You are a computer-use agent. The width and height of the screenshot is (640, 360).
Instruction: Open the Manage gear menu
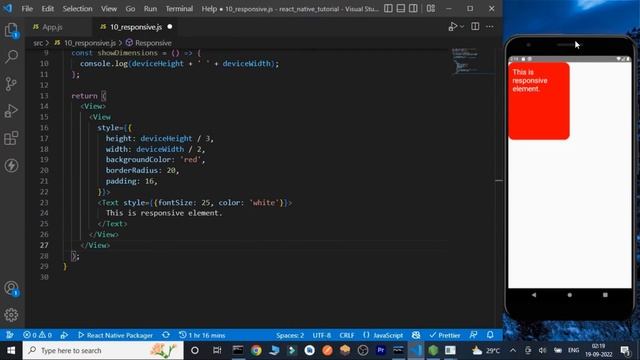pyautogui.click(x=11, y=315)
